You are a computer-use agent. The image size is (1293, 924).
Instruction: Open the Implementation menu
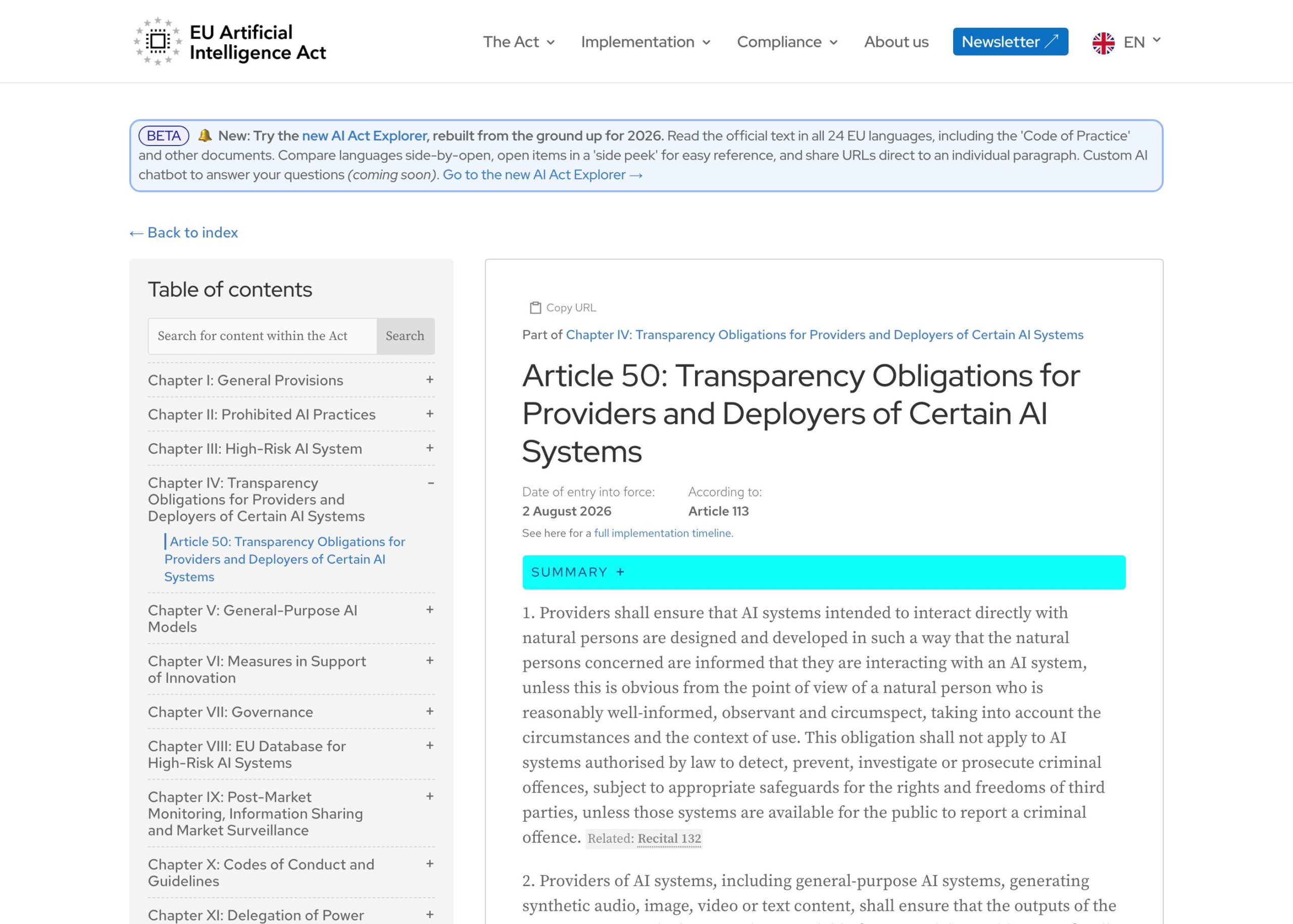click(x=645, y=42)
